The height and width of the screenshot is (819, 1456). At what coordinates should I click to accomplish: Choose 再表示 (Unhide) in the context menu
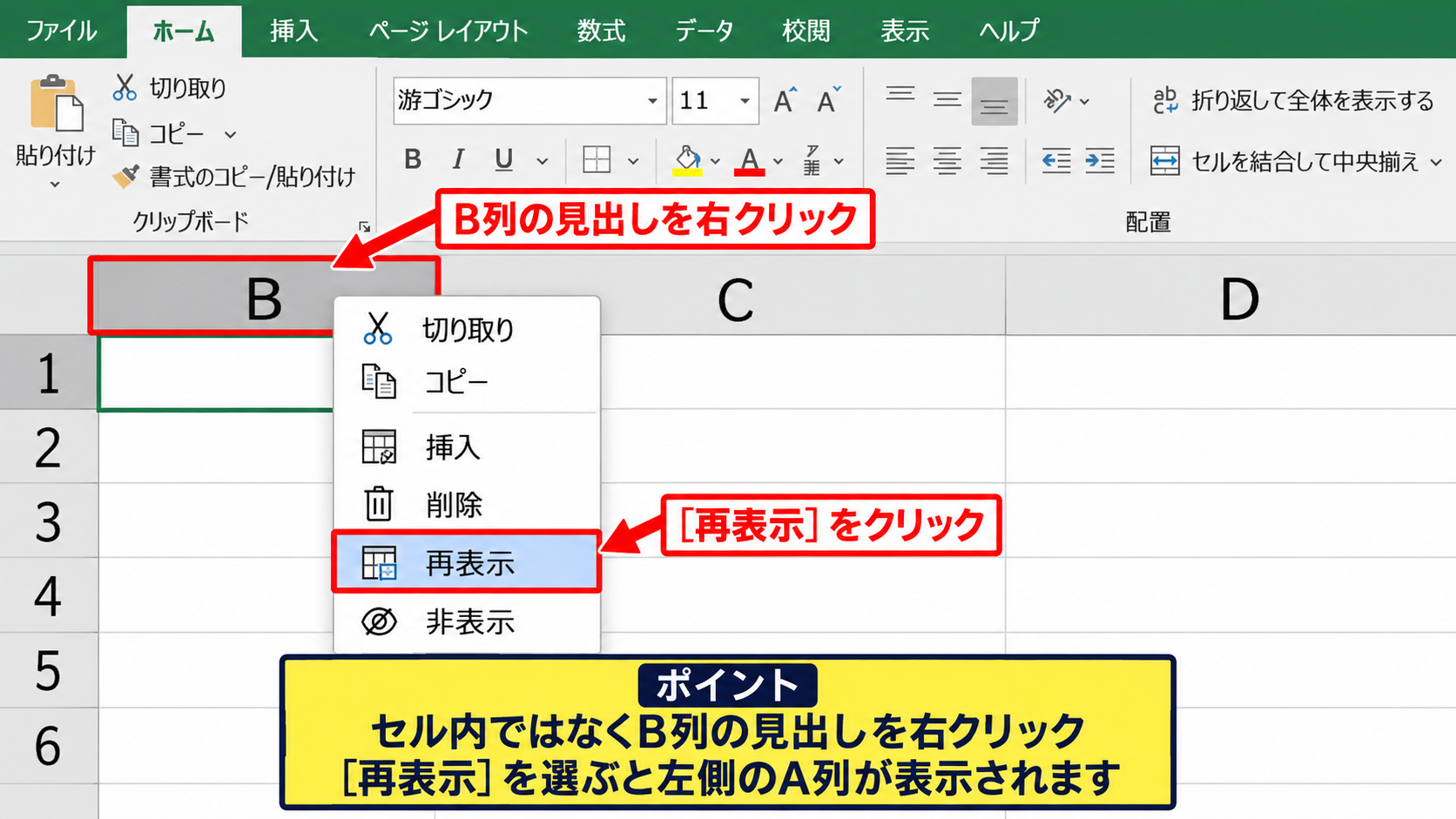[x=467, y=563]
